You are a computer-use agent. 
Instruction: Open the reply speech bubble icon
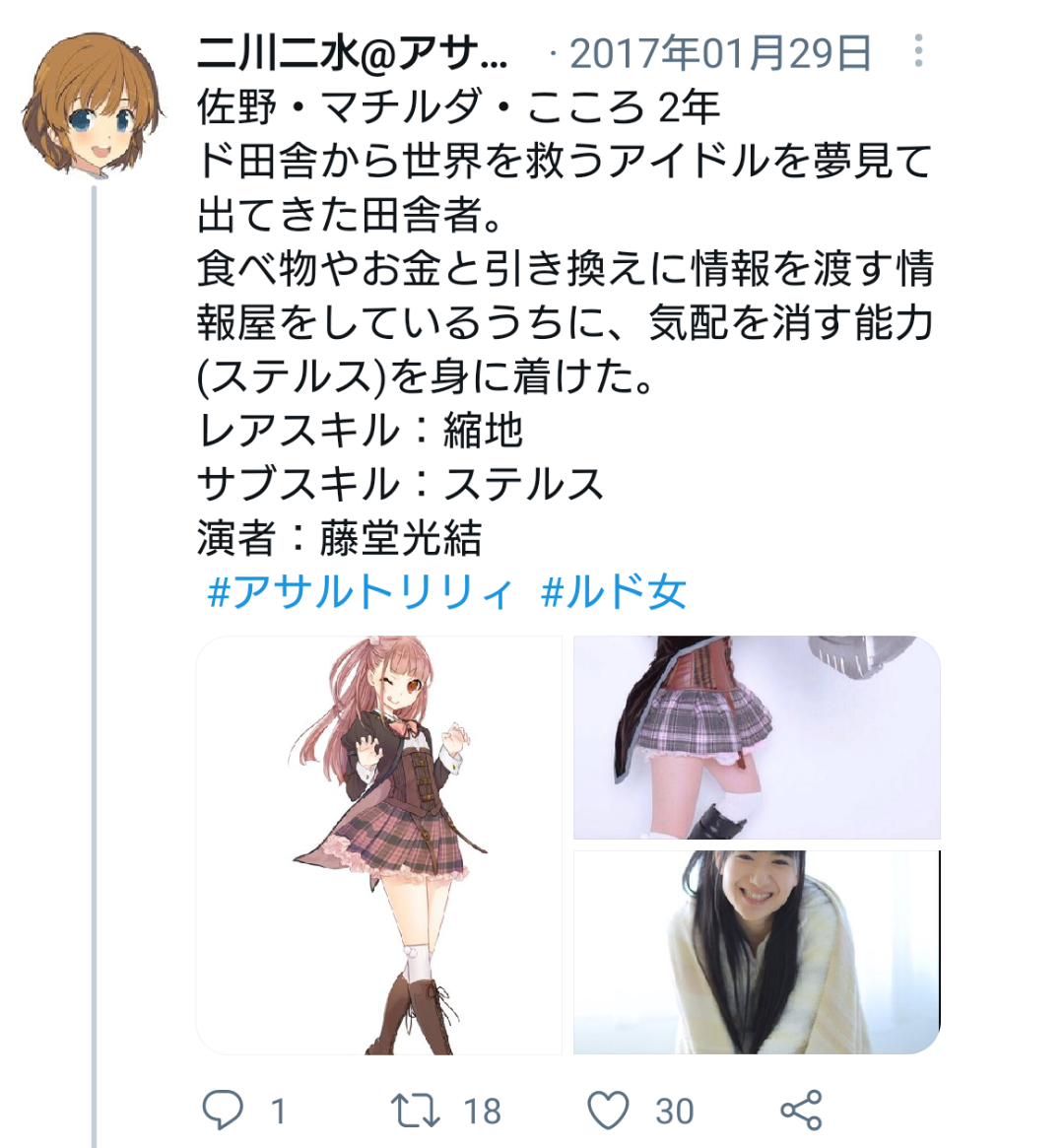point(223,1110)
